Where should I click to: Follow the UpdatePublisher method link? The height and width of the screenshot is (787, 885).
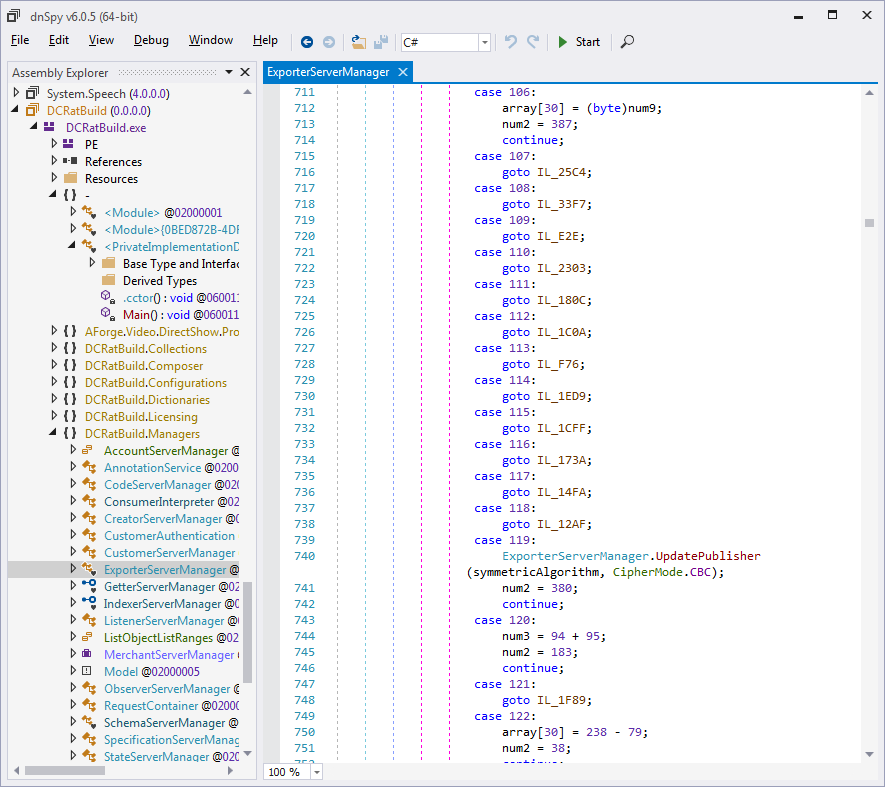pos(708,556)
